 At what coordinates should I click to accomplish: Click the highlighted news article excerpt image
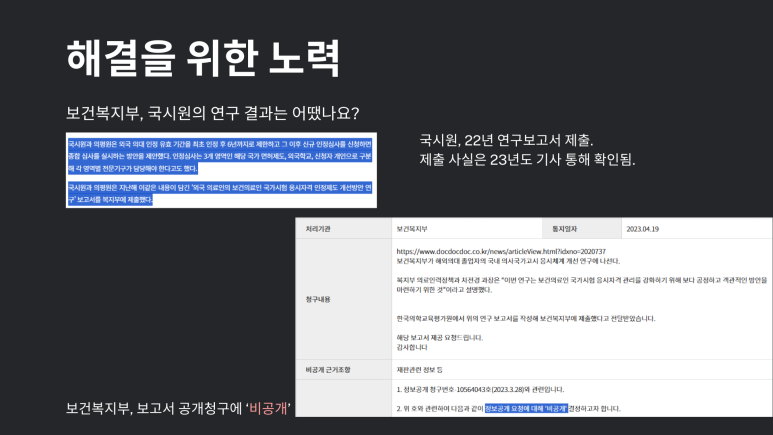click(221, 170)
